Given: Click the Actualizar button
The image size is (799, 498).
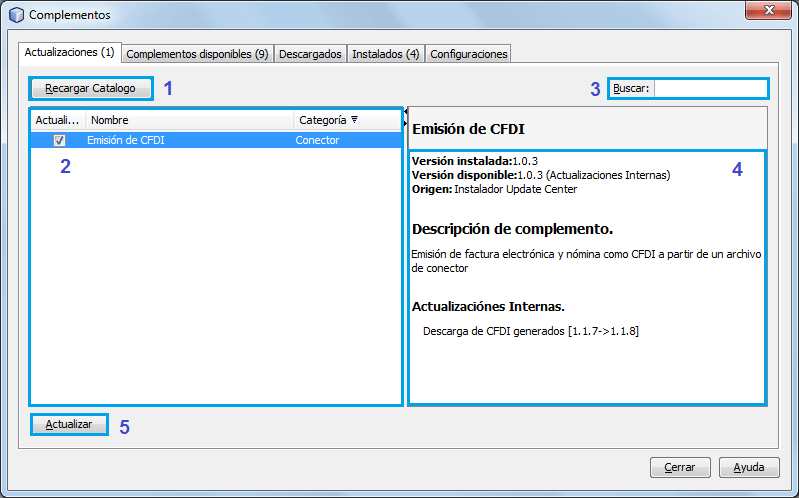Looking at the screenshot, I should (69, 424).
